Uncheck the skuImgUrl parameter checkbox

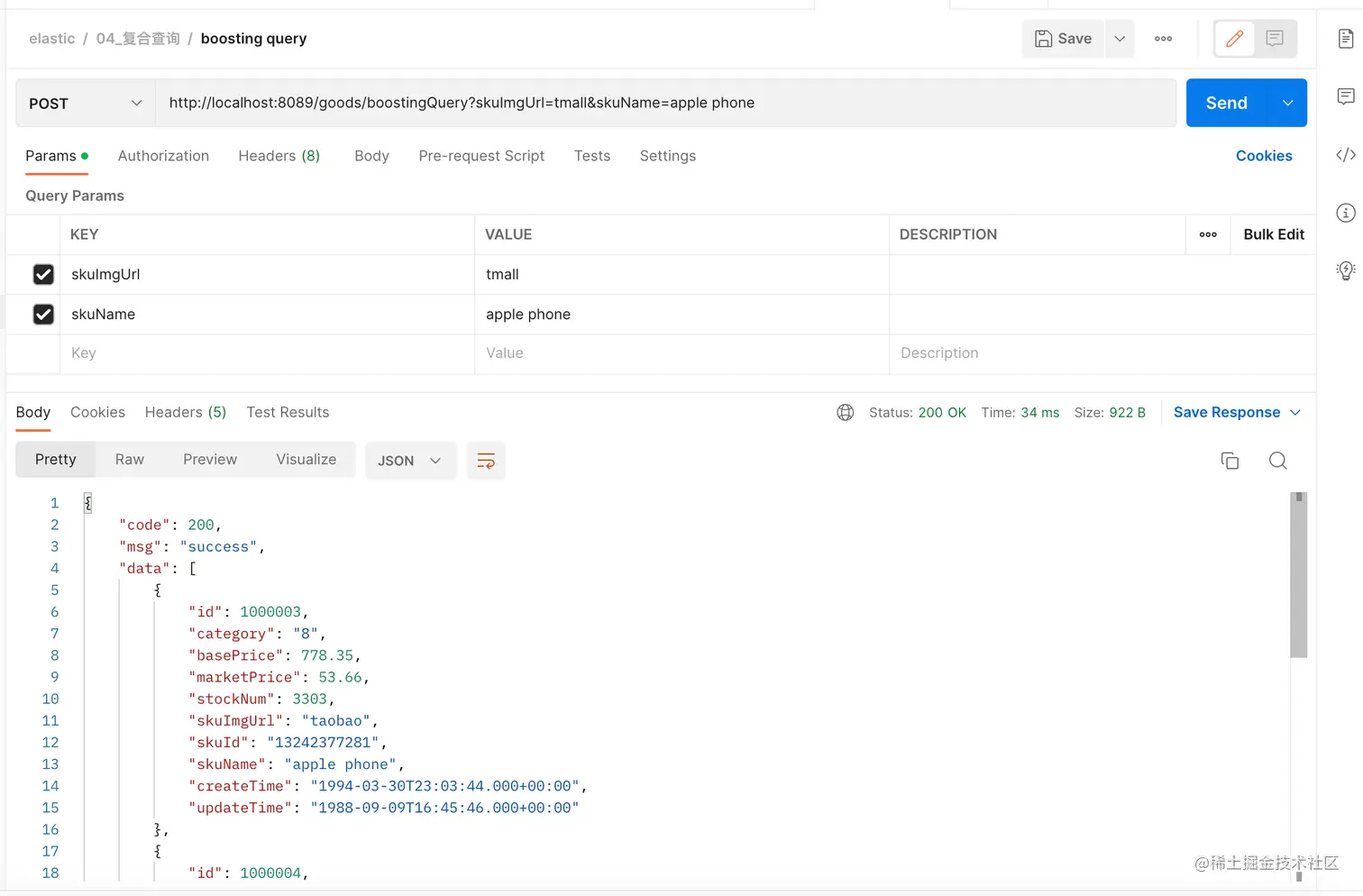point(43,274)
